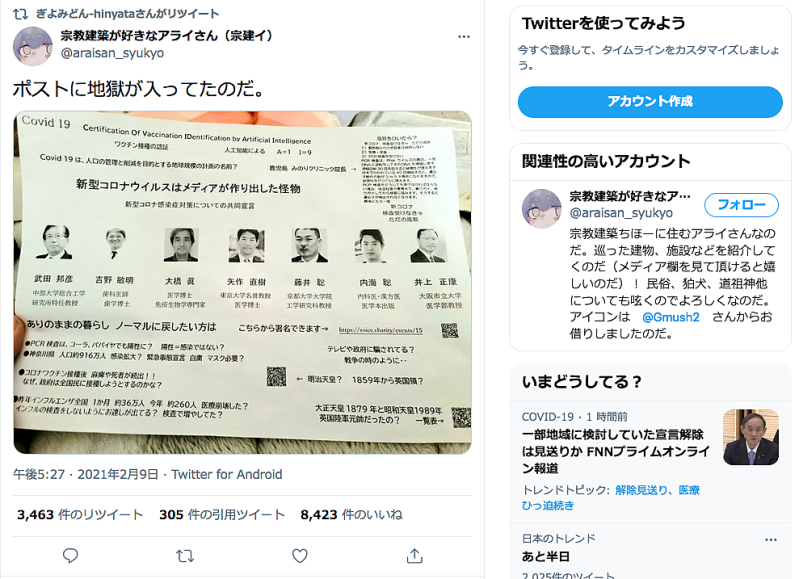Click the tweet timestamp 午後5:27 · 2021年2月9日
The image size is (799, 579).
86,475
